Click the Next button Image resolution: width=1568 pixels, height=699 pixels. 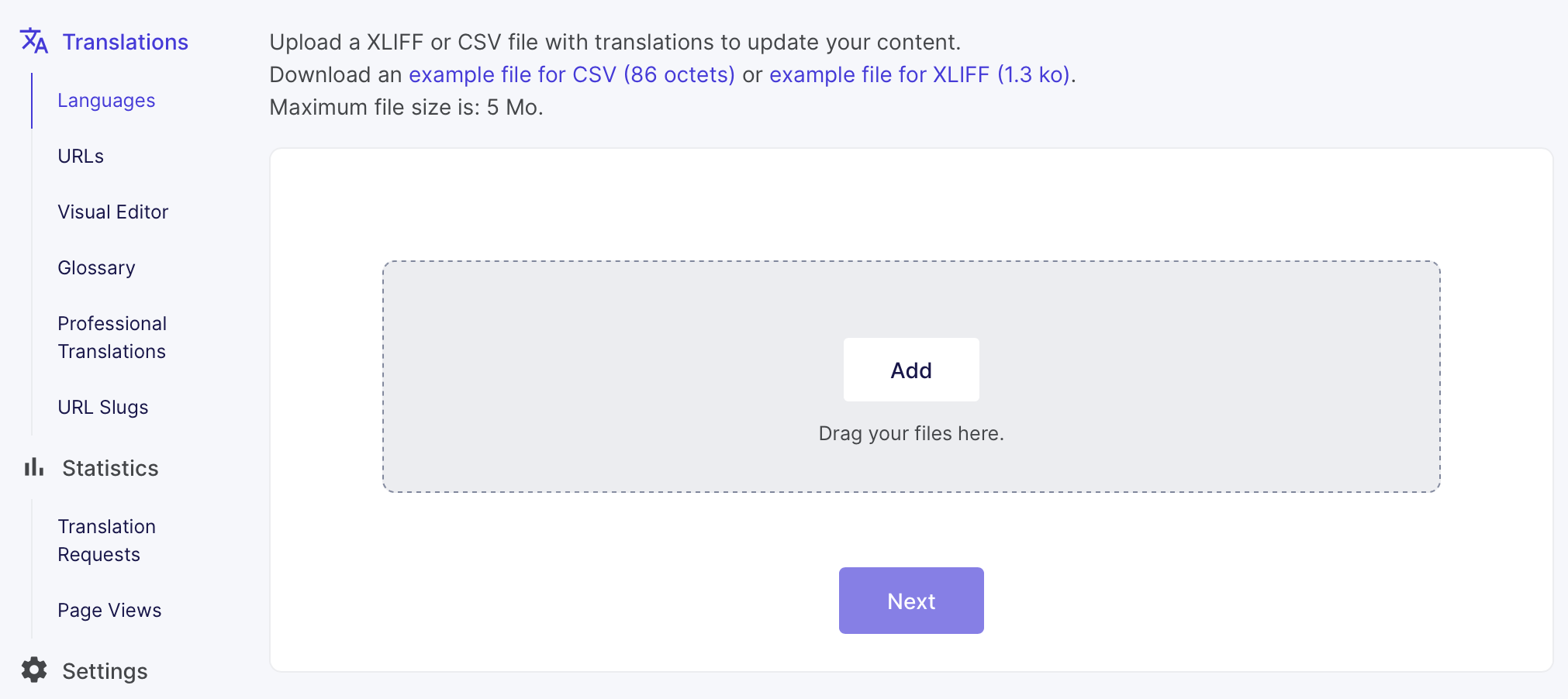[x=911, y=601]
